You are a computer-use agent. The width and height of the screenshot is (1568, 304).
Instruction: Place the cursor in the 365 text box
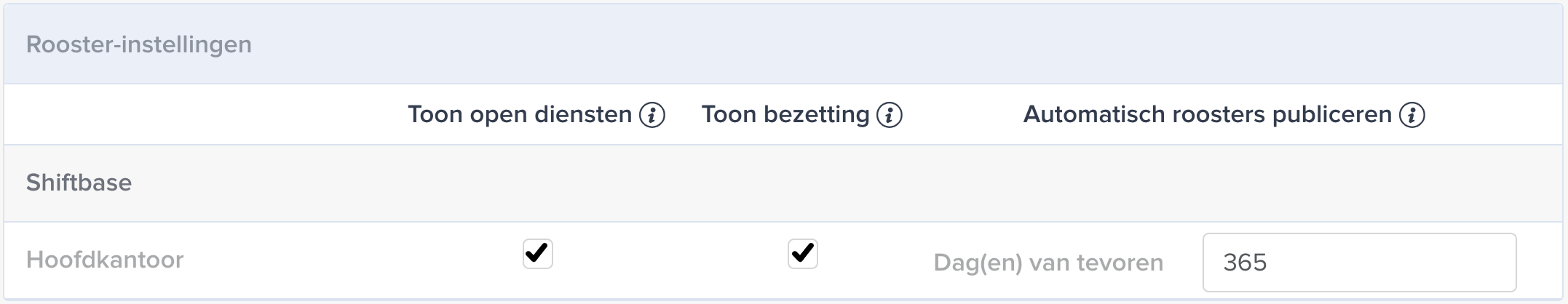[1359, 263]
